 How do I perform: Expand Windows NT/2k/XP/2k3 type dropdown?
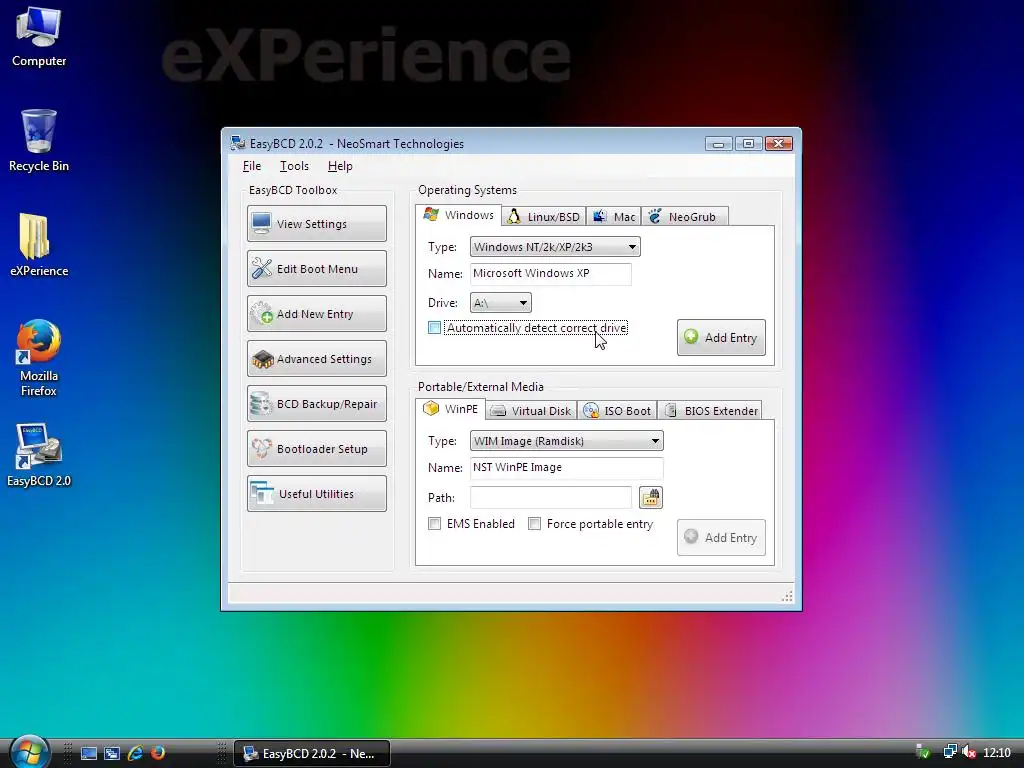point(555,247)
